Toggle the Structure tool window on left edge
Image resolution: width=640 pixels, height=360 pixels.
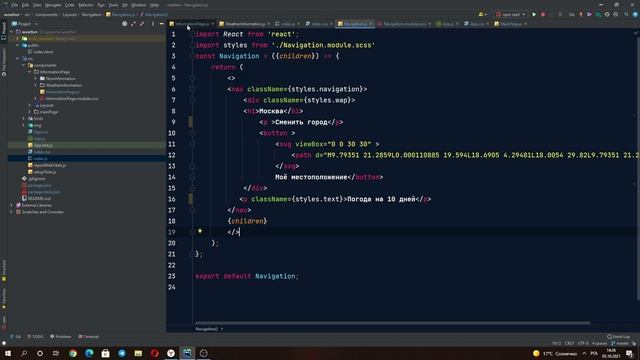4,270
